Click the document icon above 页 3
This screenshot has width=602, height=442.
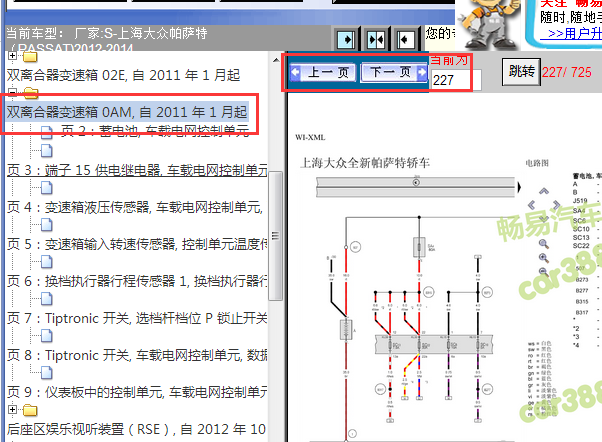click(x=47, y=151)
